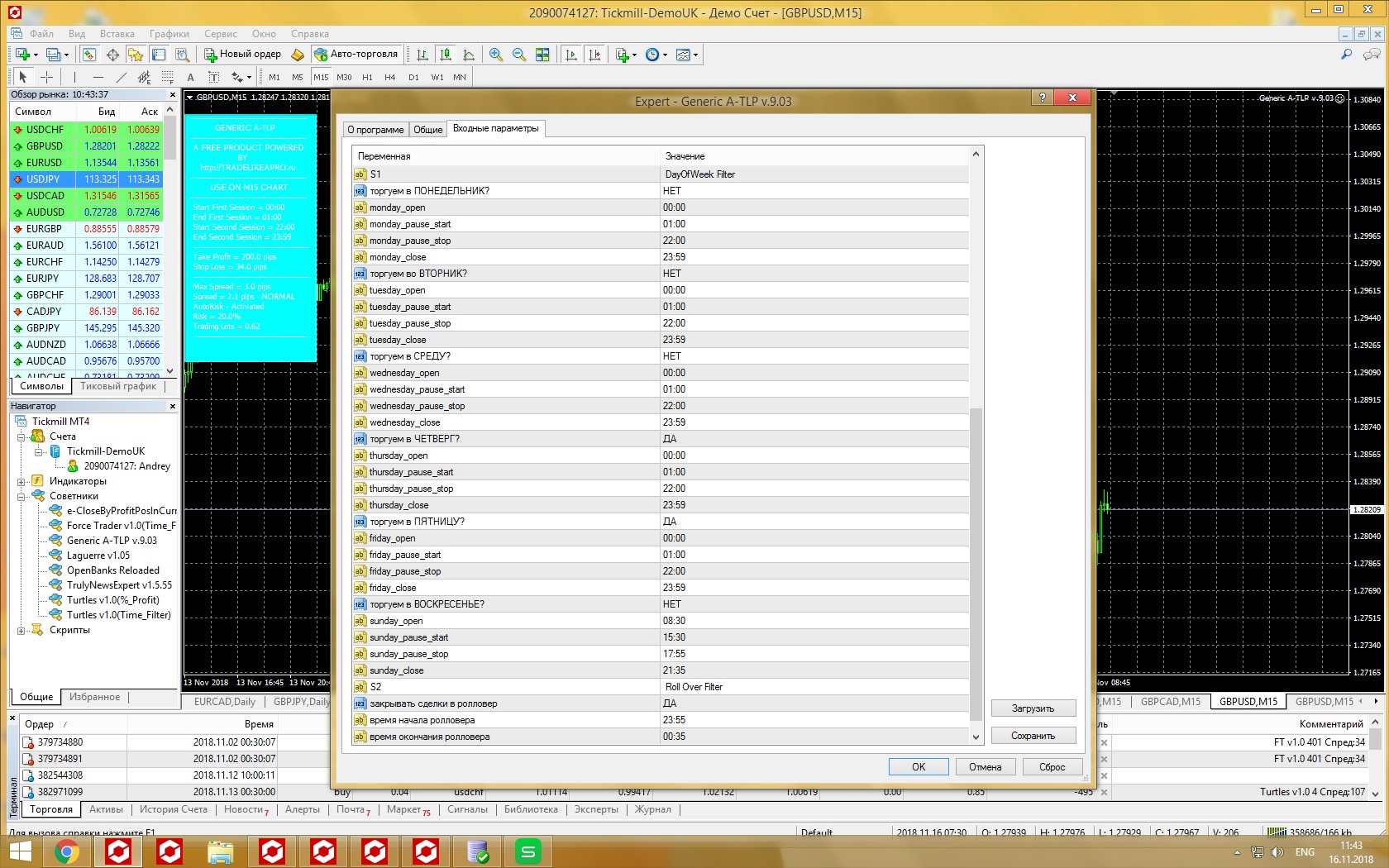Screen dimensions: 1389x868
Task: Toggle the Terminal window icon
Action: point(159,55)
